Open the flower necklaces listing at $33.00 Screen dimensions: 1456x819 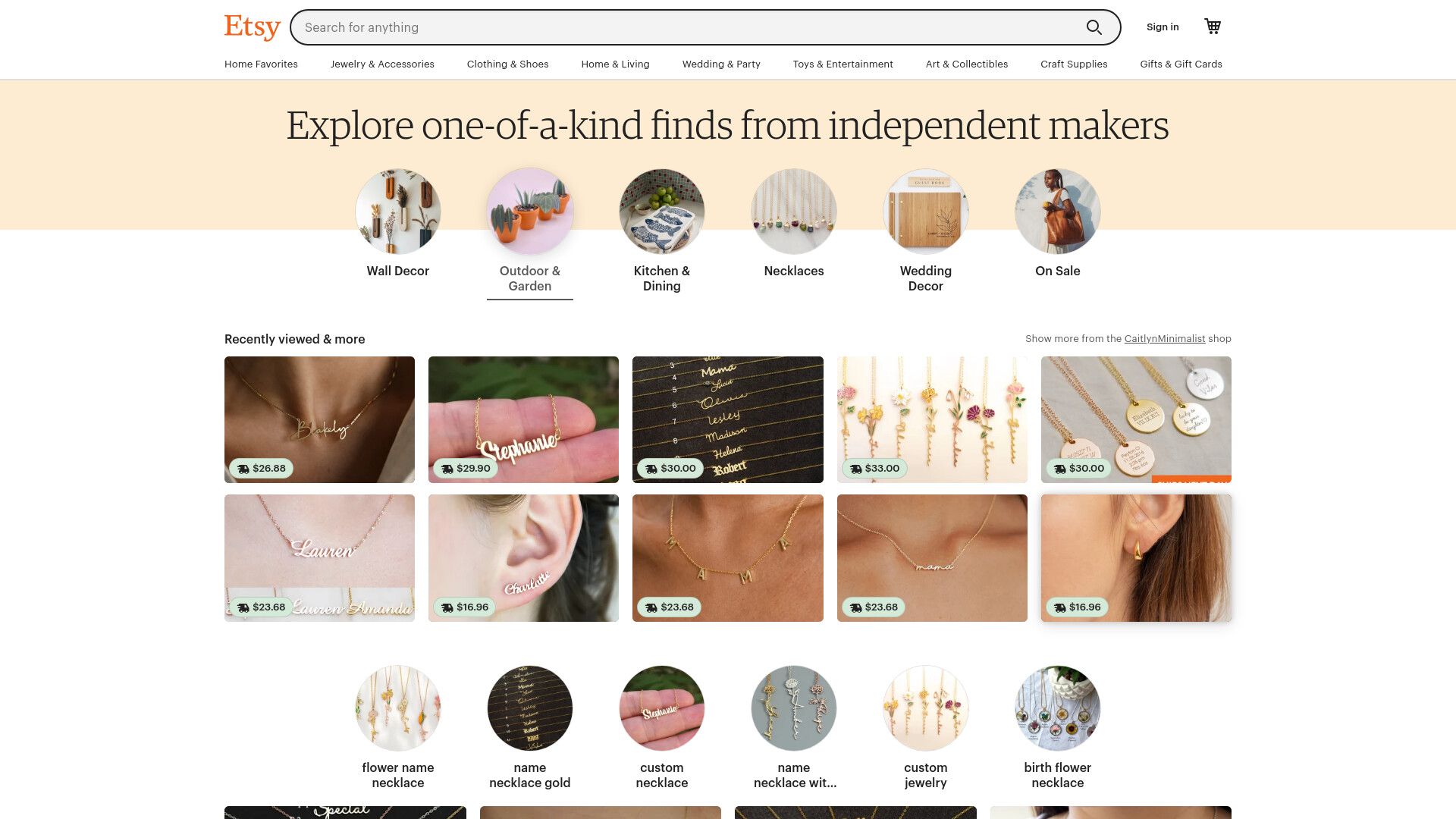[932, 419]
